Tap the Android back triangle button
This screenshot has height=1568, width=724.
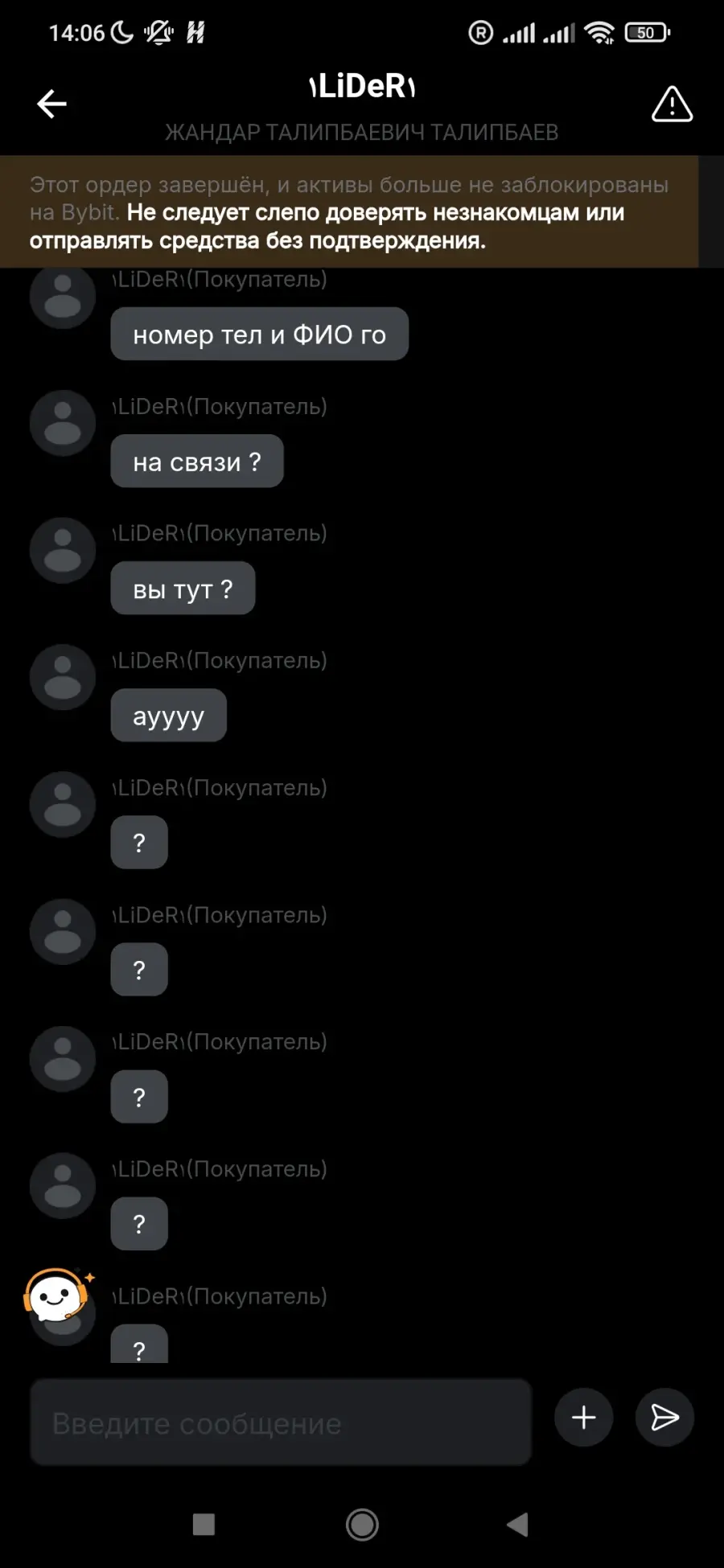[517, 1524]
